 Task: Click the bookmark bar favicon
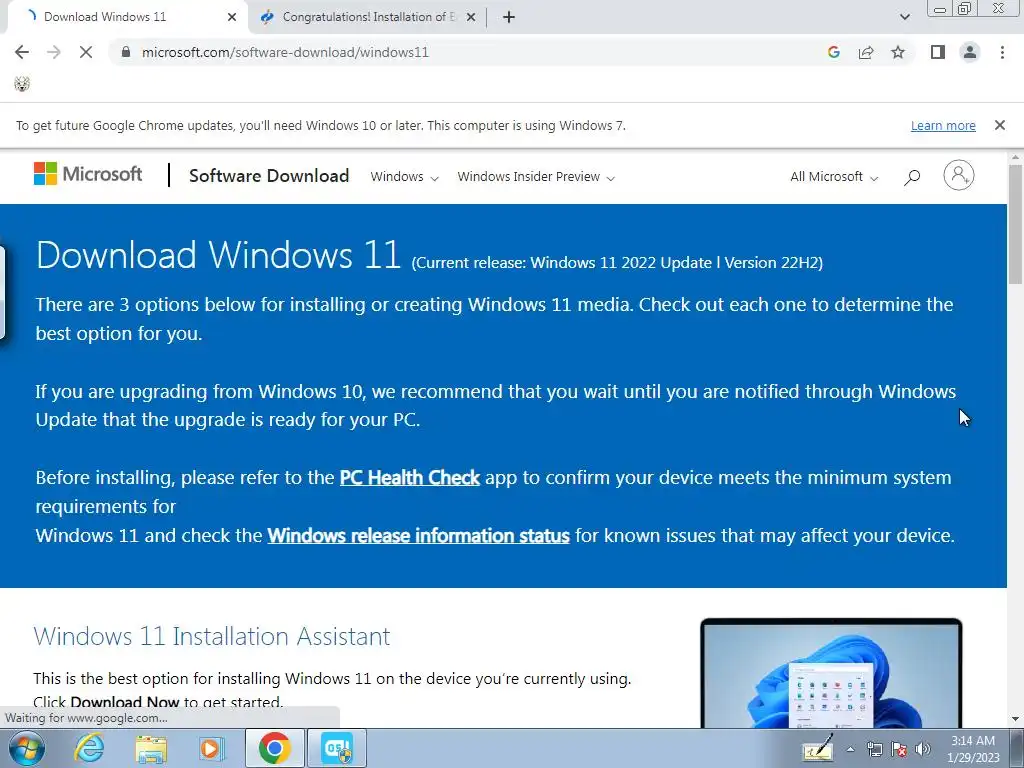click(22, 84)
